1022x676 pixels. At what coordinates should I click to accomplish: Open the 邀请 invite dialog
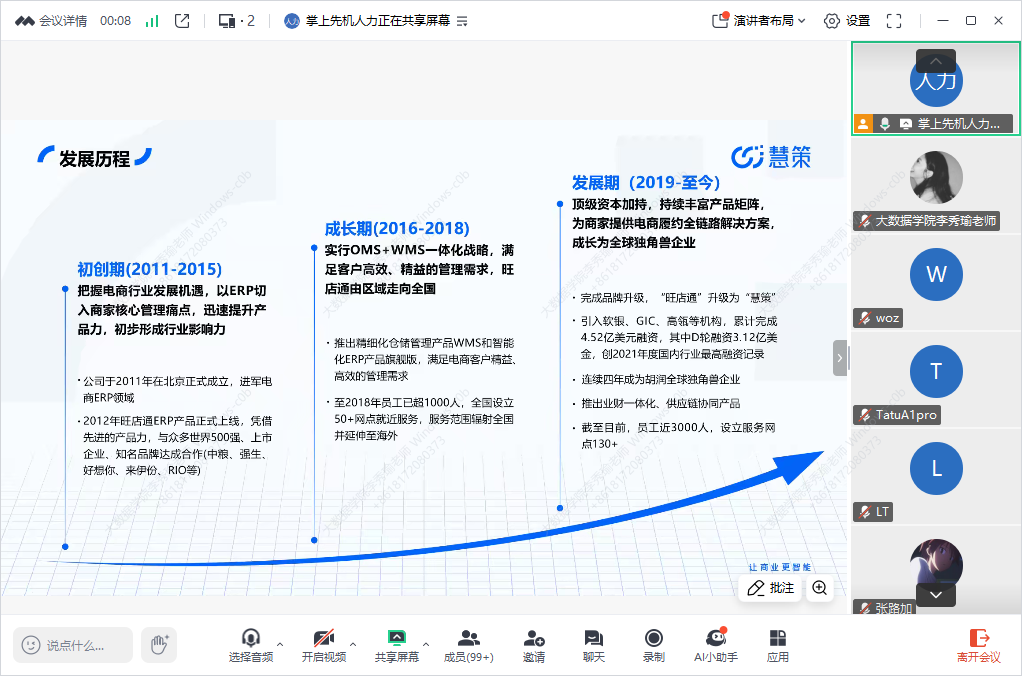534,645
